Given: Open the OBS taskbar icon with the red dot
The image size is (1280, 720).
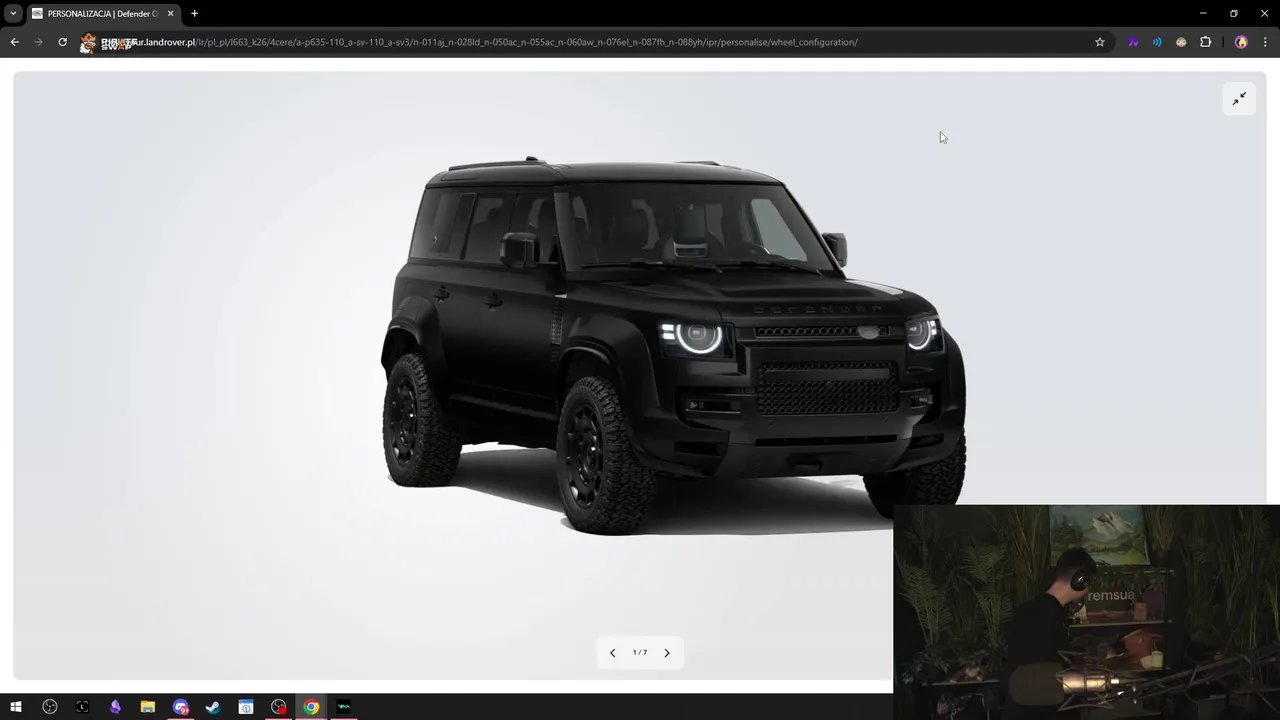Looking at the screenshot, I should click(x=279, y=707).
